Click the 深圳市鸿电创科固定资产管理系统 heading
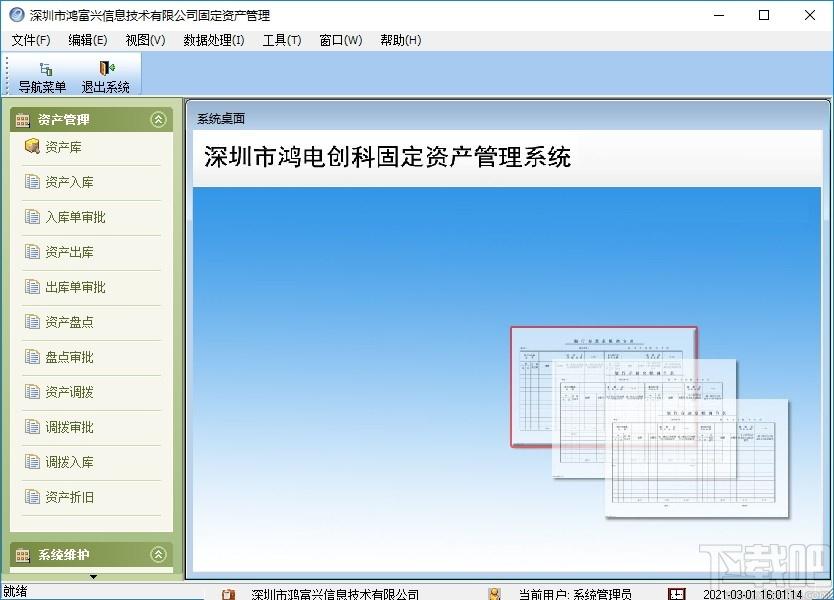The height and width of the screenshot is (600, 834). [387, 157]
